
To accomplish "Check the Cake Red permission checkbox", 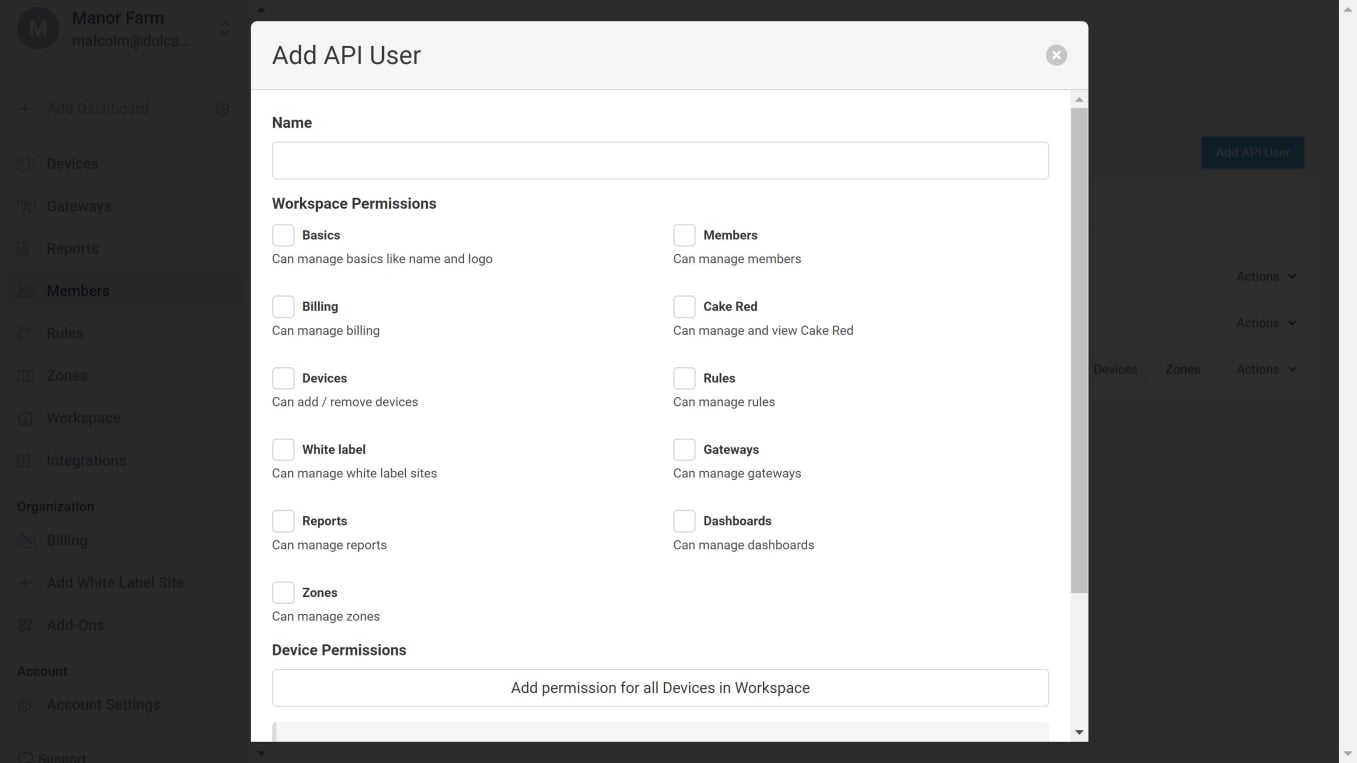I will [x=684, y=306].
